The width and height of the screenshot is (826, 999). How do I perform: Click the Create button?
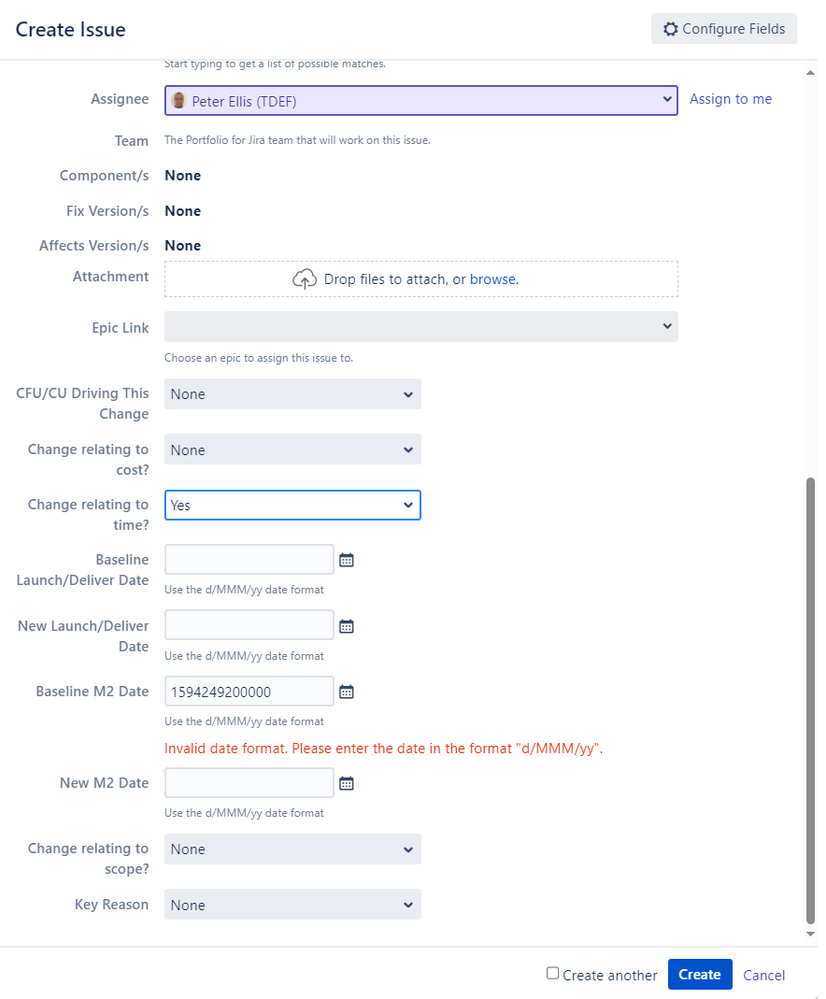click(700, 974)
